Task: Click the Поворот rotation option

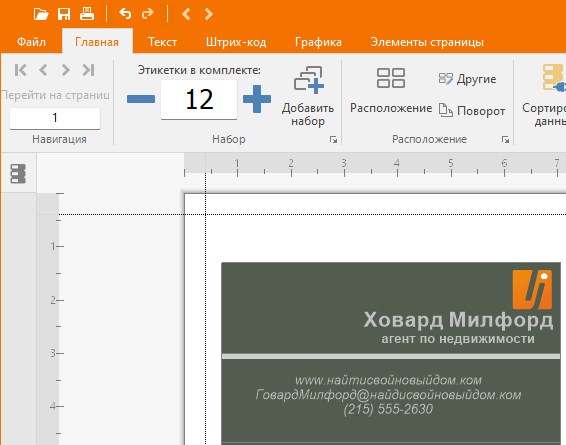Action: [x=472, y=110]
